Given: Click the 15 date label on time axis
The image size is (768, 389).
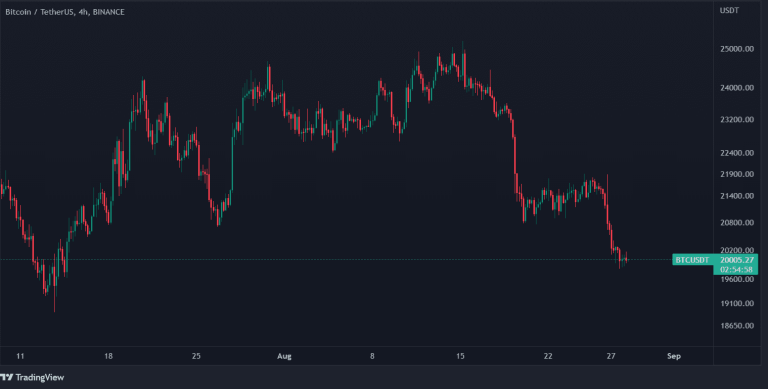Looking at the screenshot, I should pos(460,356).
